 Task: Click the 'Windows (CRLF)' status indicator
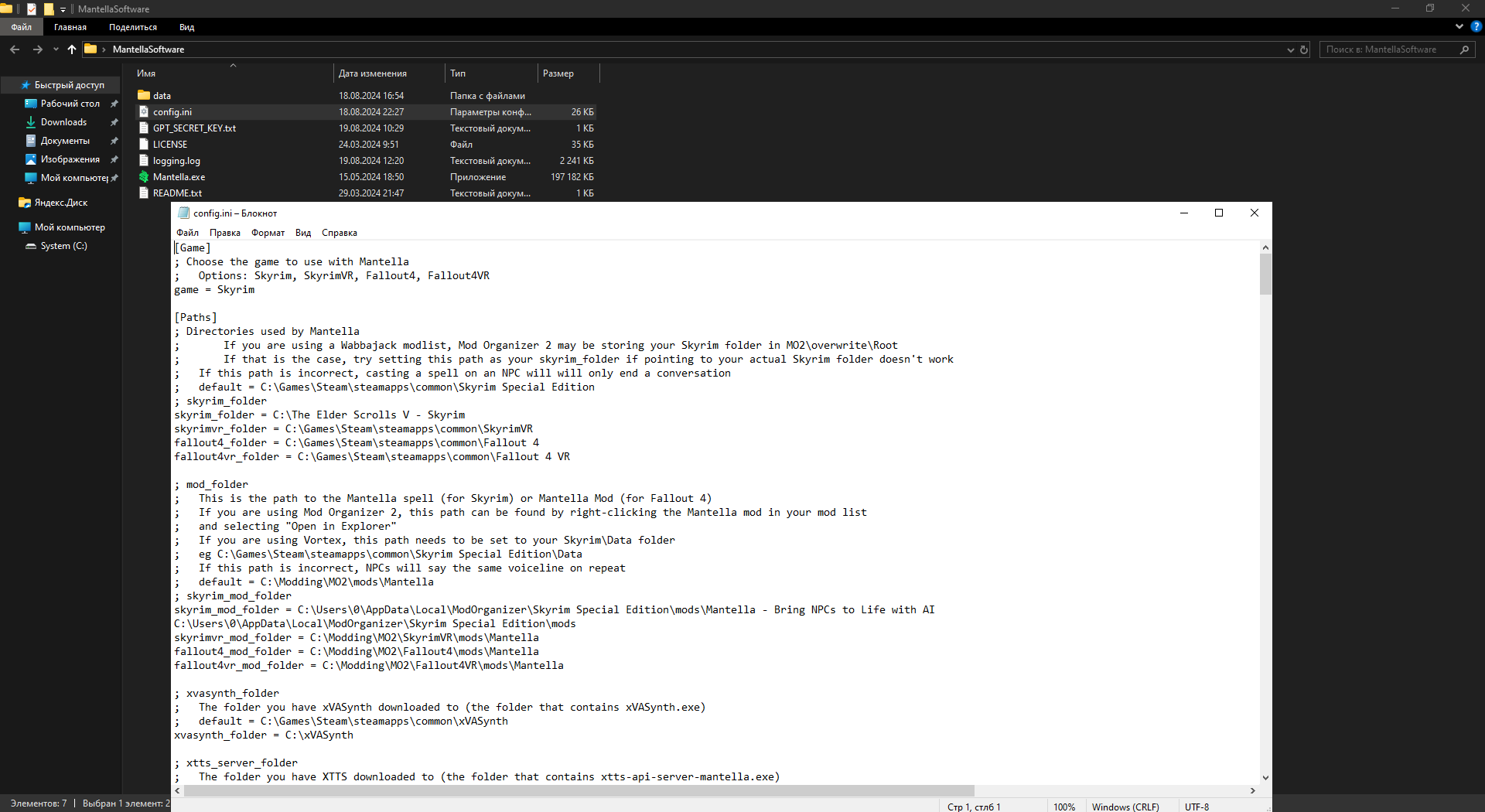(x=1125, y=807)
